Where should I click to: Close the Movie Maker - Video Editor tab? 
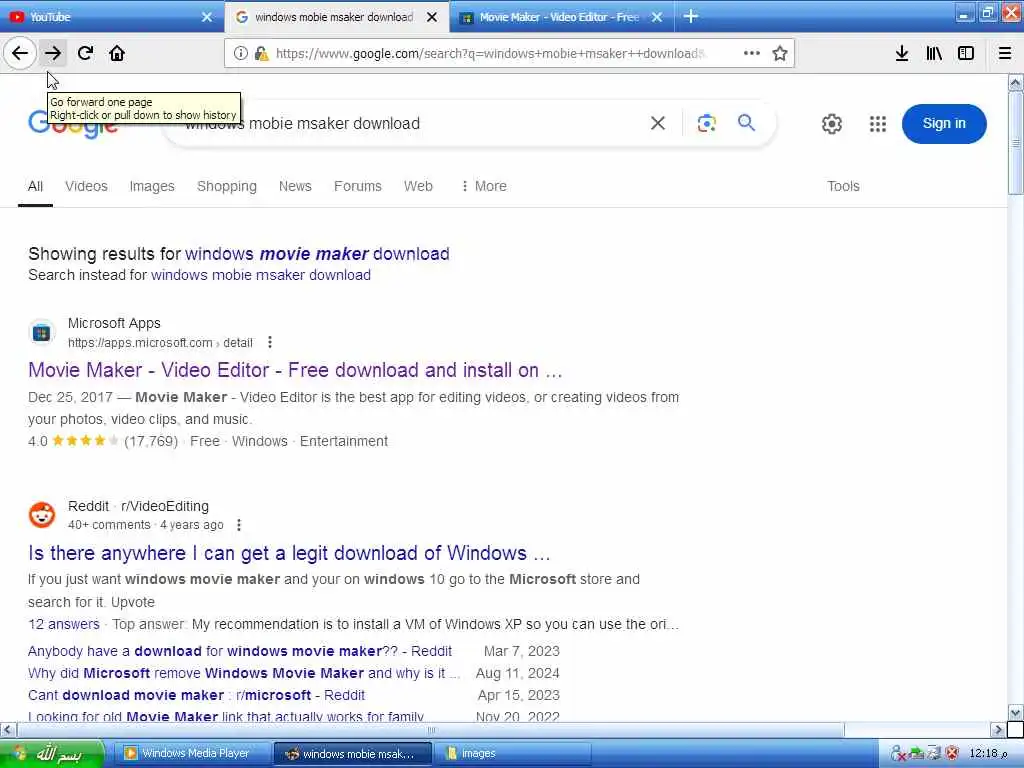point(658,17)
